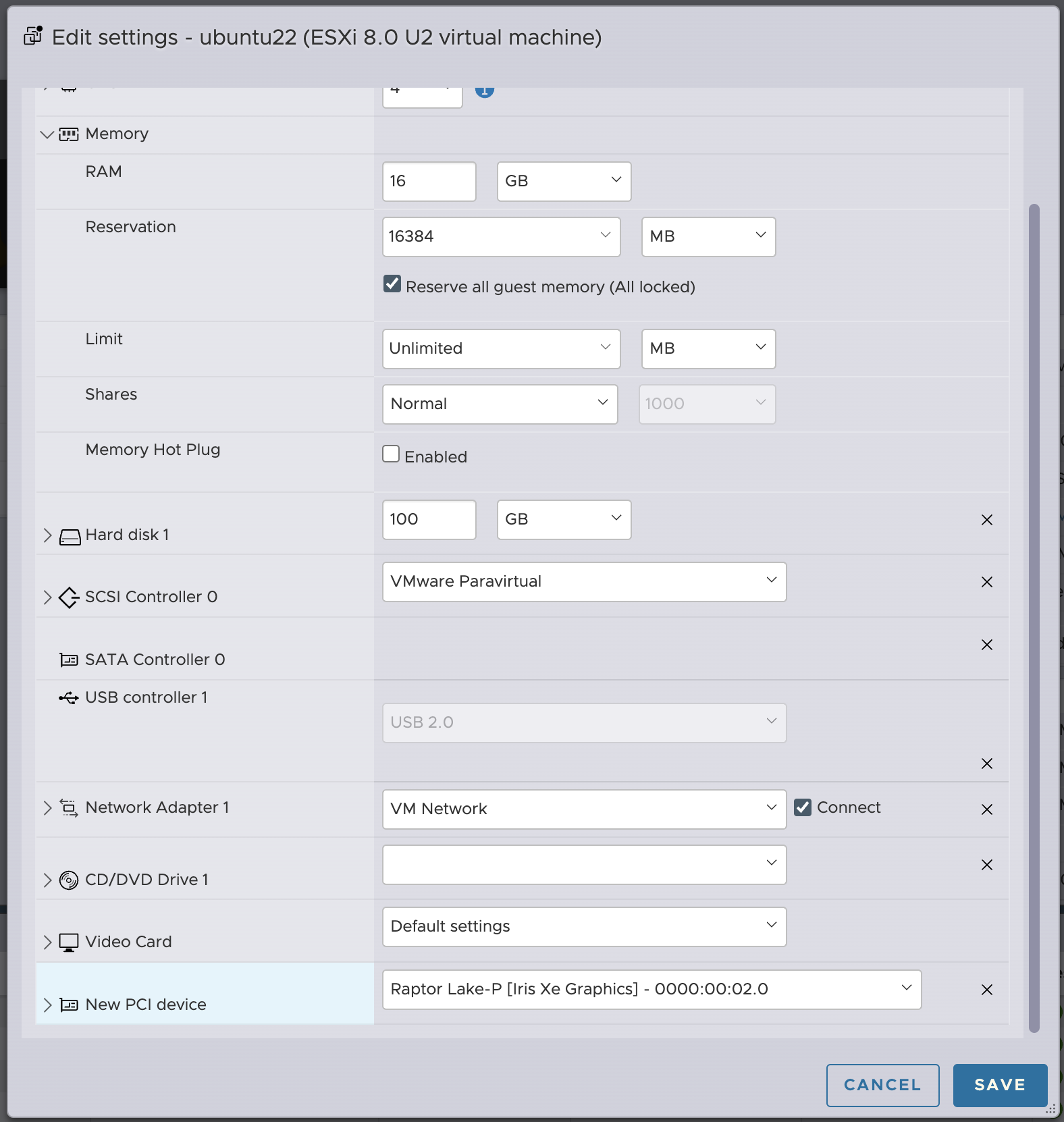
Task: Open the Limit Unlimited dropdown
Action: (x=502, y=349)
